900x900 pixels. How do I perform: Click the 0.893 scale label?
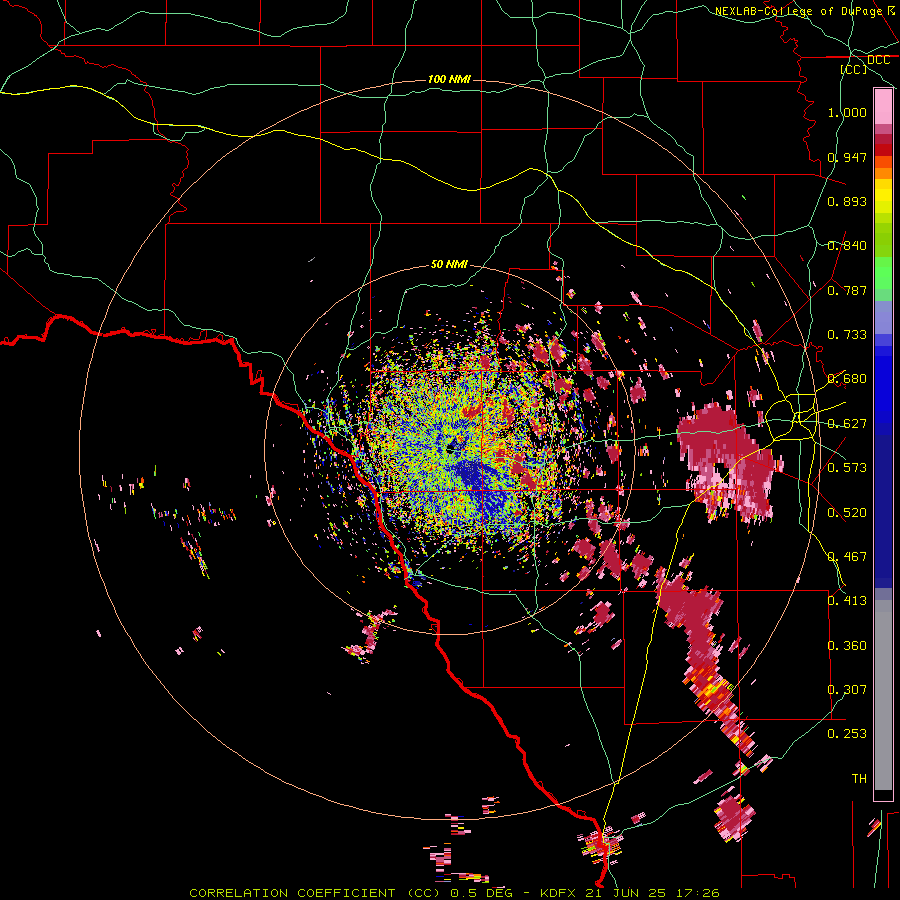(x=847, y=201)
